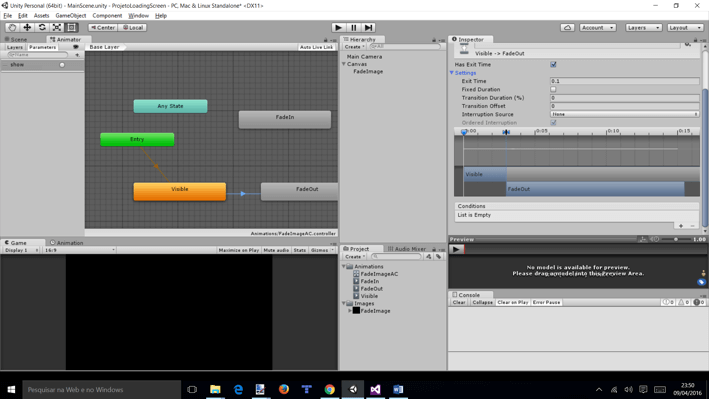
Task: Toggle Fixed Duration checkbox
Action: [553, 90]
